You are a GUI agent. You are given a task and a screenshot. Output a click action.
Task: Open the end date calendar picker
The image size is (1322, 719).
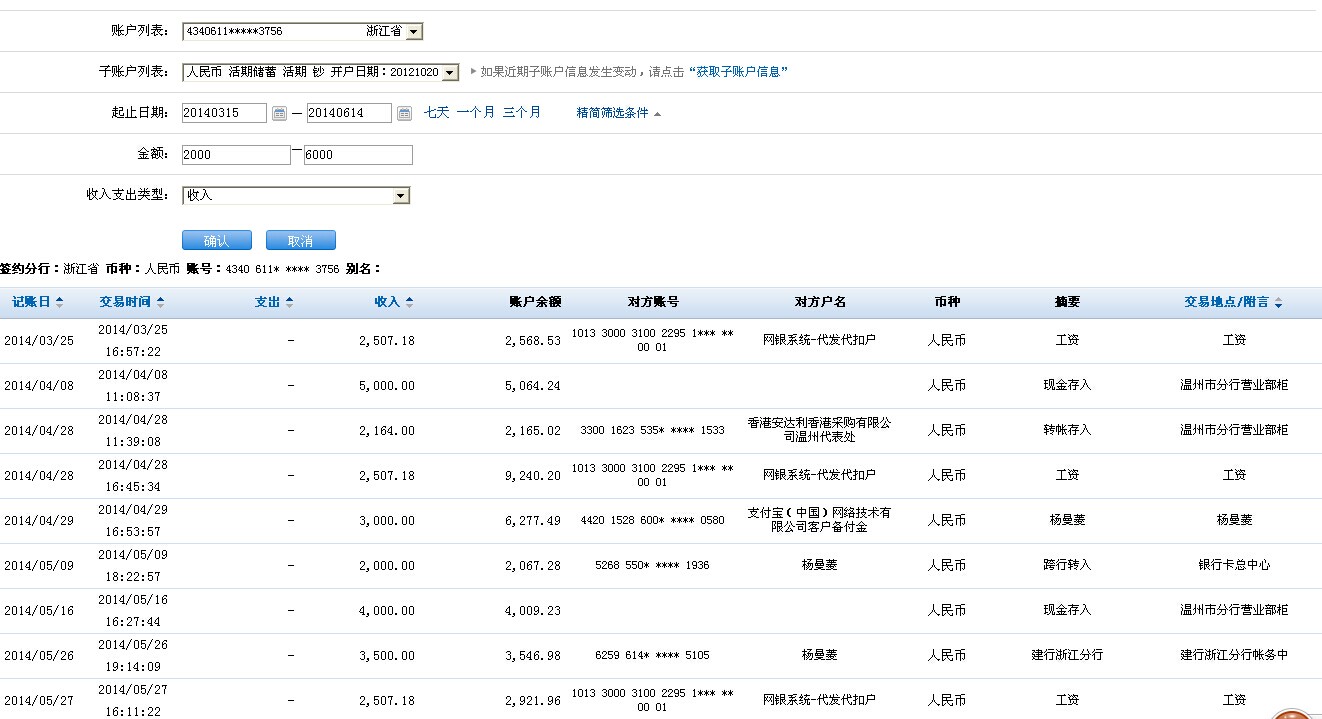pyautogui.click(x=404, y=114)
